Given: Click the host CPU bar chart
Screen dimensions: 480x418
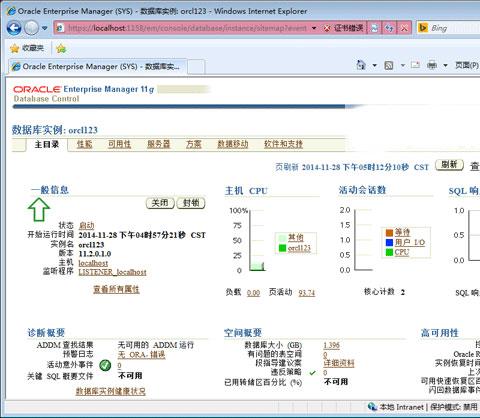Looking at the screenshot, I should tap(257, 266).
